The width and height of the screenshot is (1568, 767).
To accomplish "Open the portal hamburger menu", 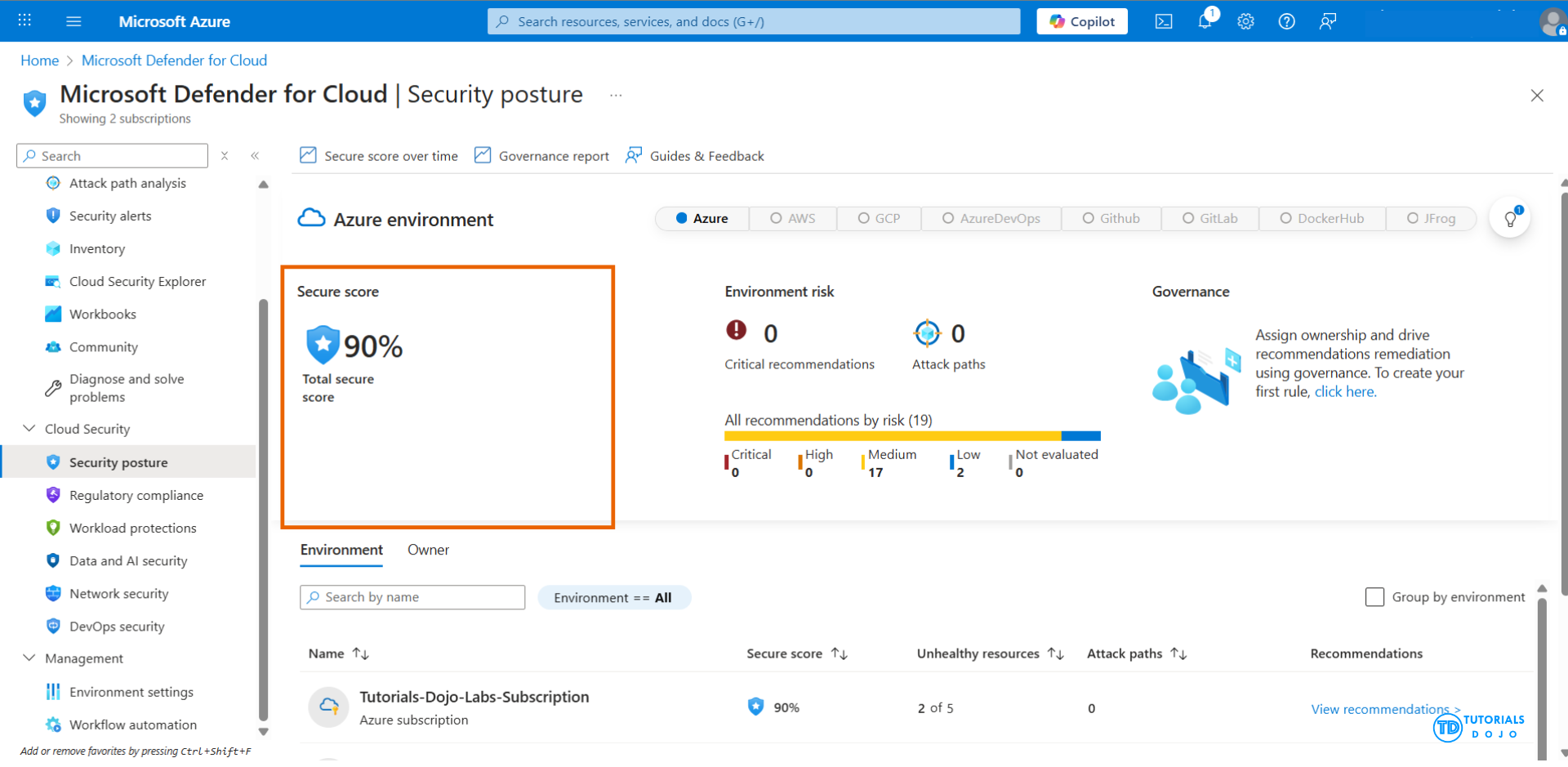I will click(73, 22).
